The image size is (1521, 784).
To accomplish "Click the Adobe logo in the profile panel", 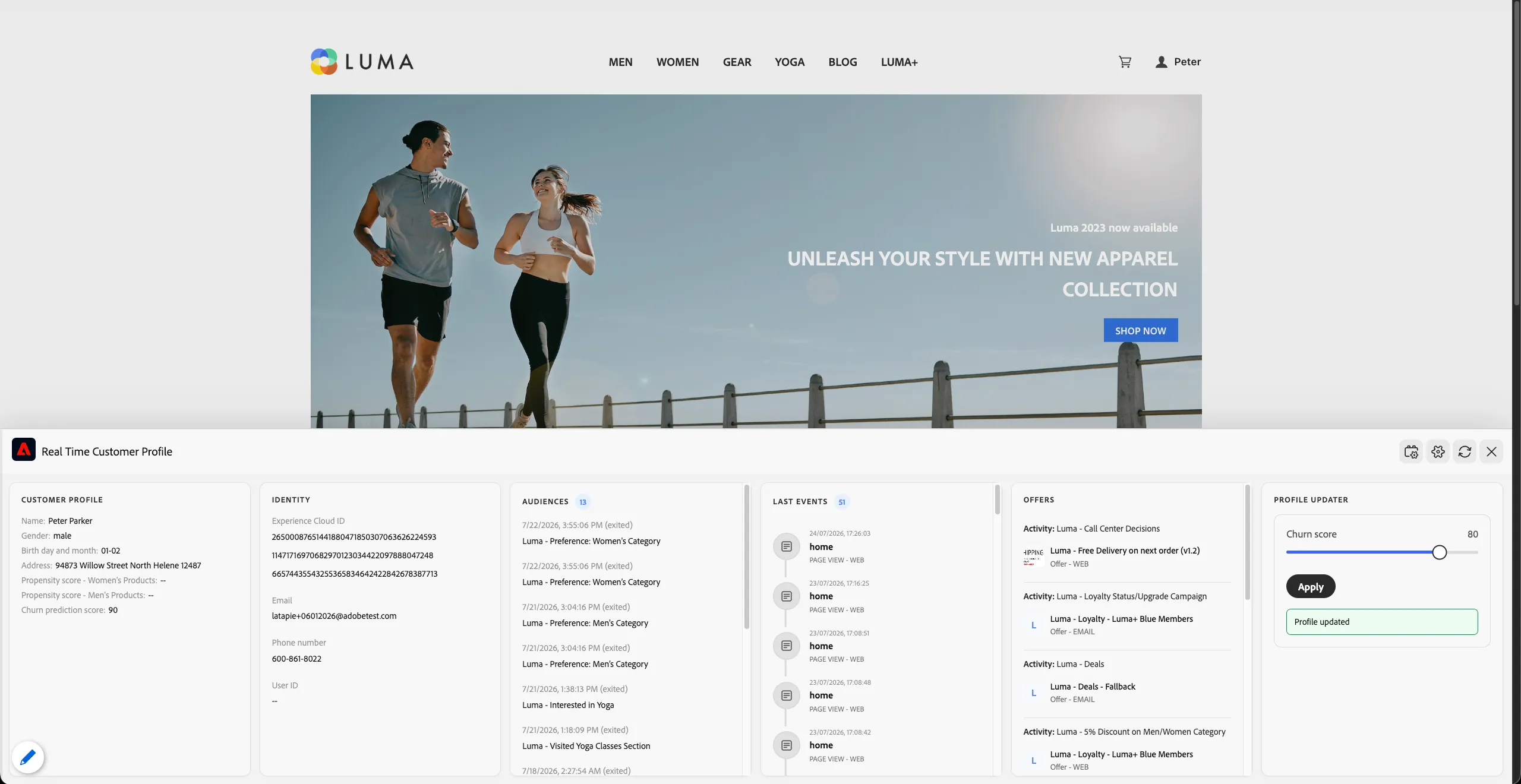I will point(24,450).
